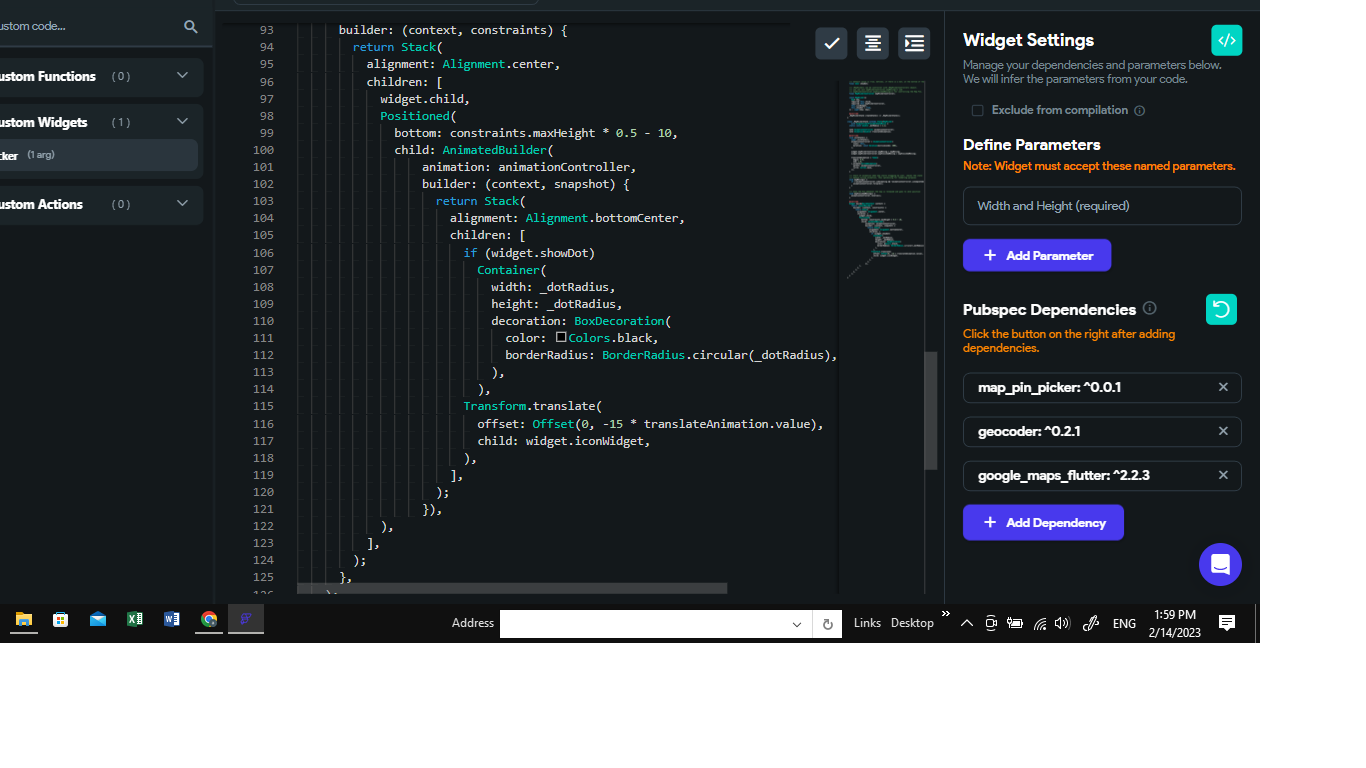Click the auto-indent icon in the editor toolbar
This screenshot has height=768, width=1366.
(913, 43)
